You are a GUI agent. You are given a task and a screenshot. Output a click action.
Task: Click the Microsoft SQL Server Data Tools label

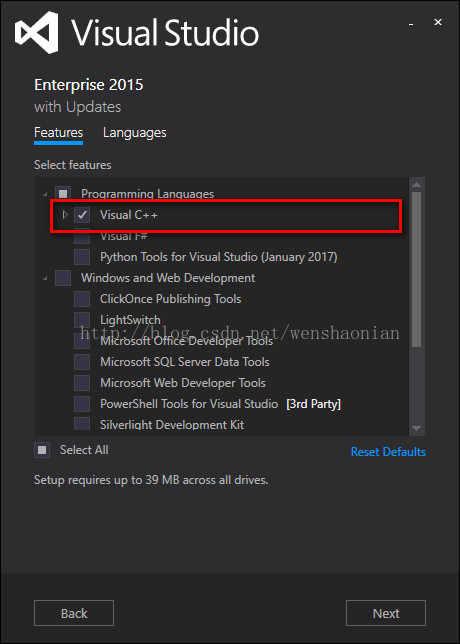(185, 362)
